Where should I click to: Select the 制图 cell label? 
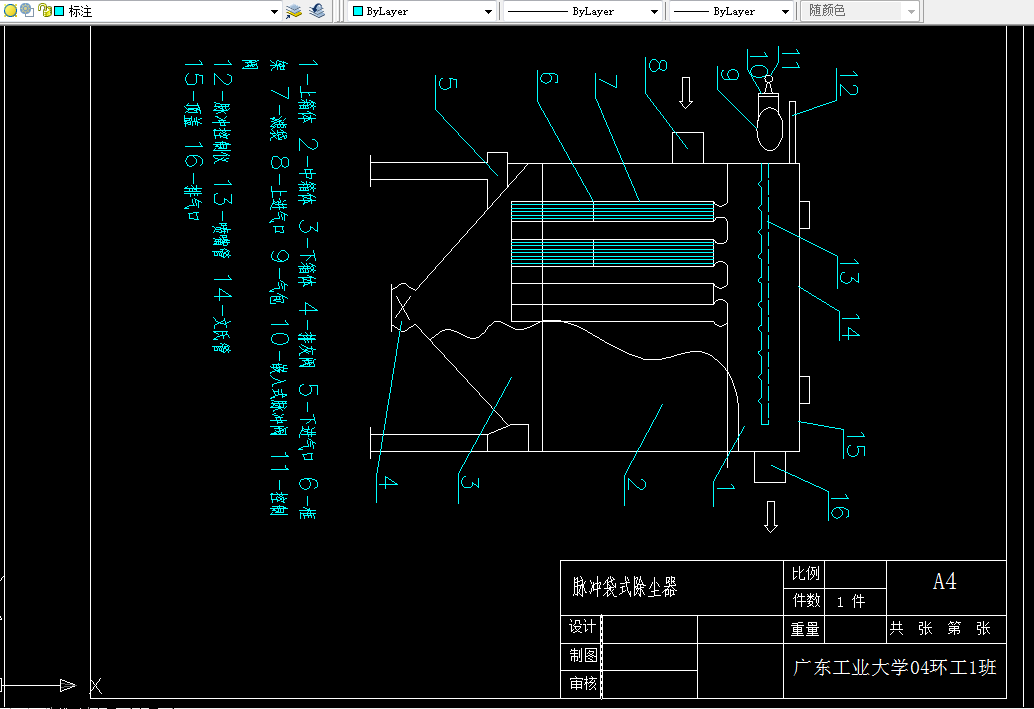583,655
